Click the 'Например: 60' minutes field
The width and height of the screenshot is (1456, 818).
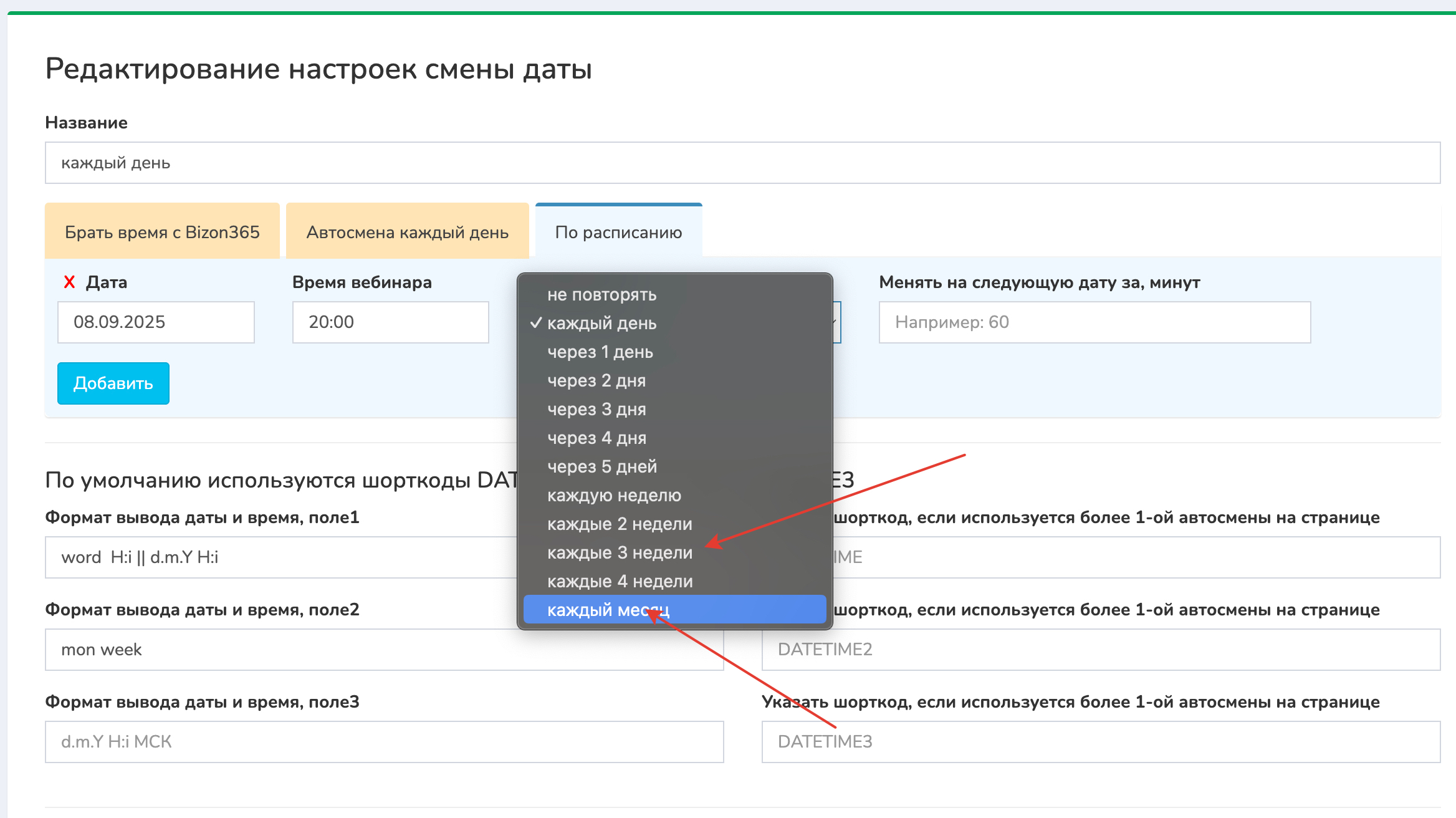[1094, 322]
